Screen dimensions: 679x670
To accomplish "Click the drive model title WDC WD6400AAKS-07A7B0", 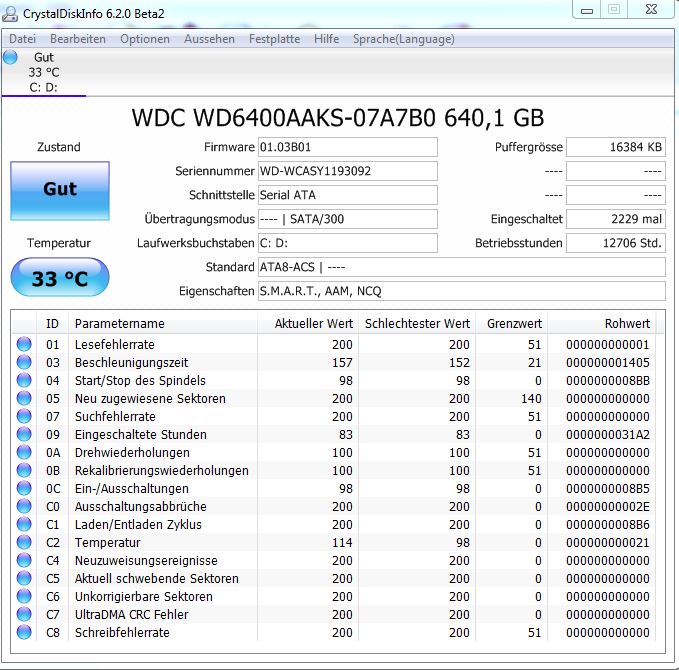I will pos(283,118).
